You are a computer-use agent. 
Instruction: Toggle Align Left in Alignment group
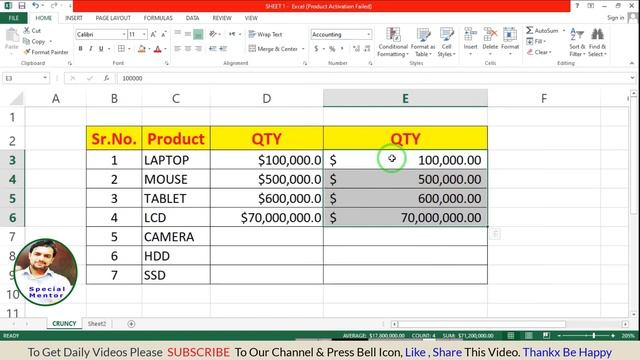(x=178, y=49)
